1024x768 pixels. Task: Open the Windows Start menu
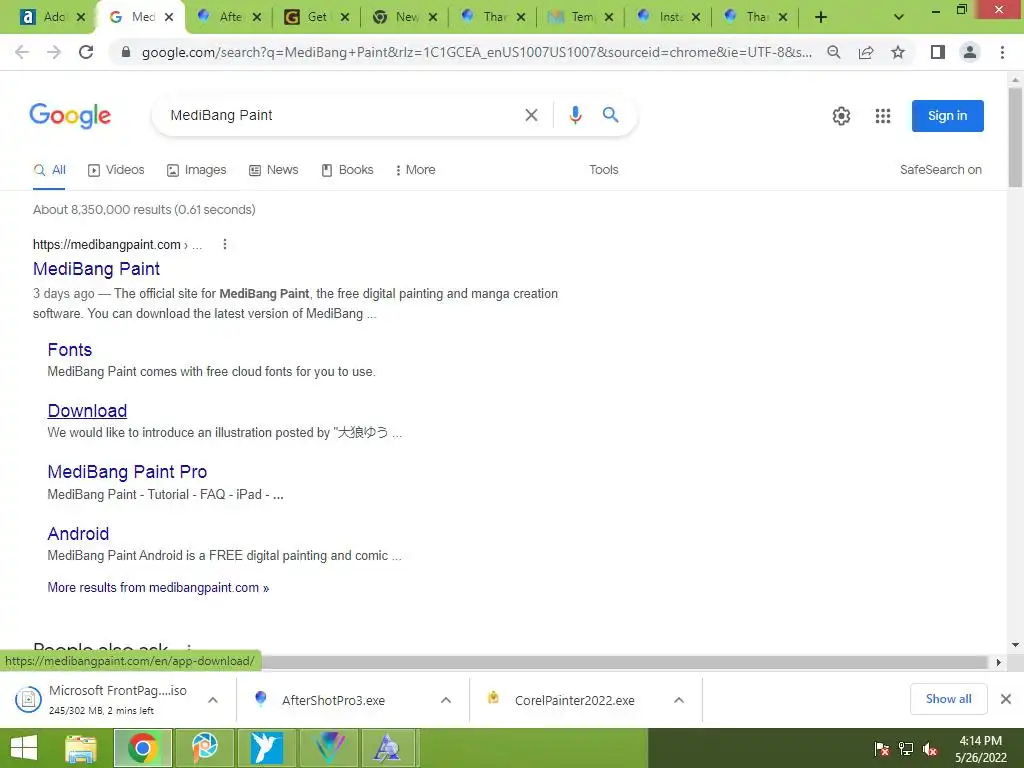(24, 748)
